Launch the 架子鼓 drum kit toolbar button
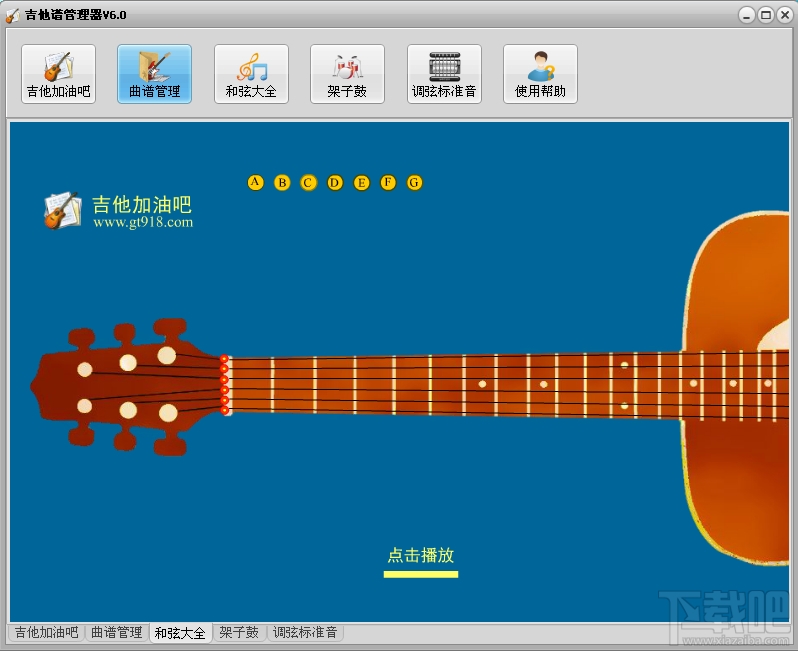 point(348,74)
